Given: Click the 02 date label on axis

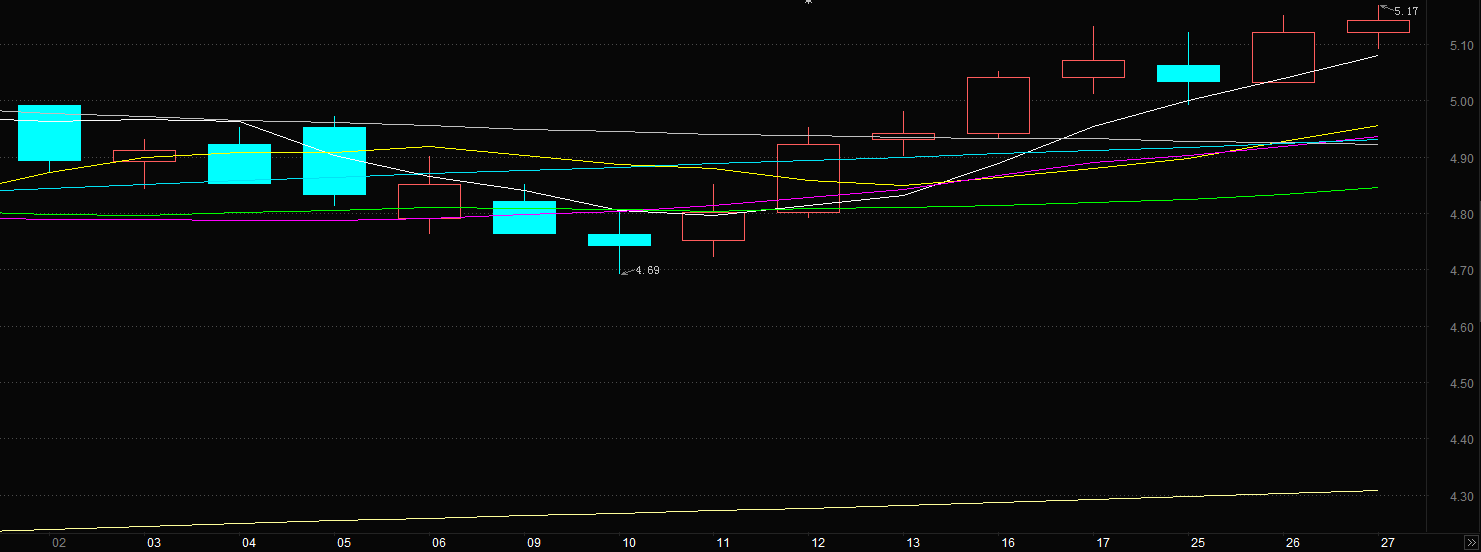Looking at the screenshot, I should 59,543.
